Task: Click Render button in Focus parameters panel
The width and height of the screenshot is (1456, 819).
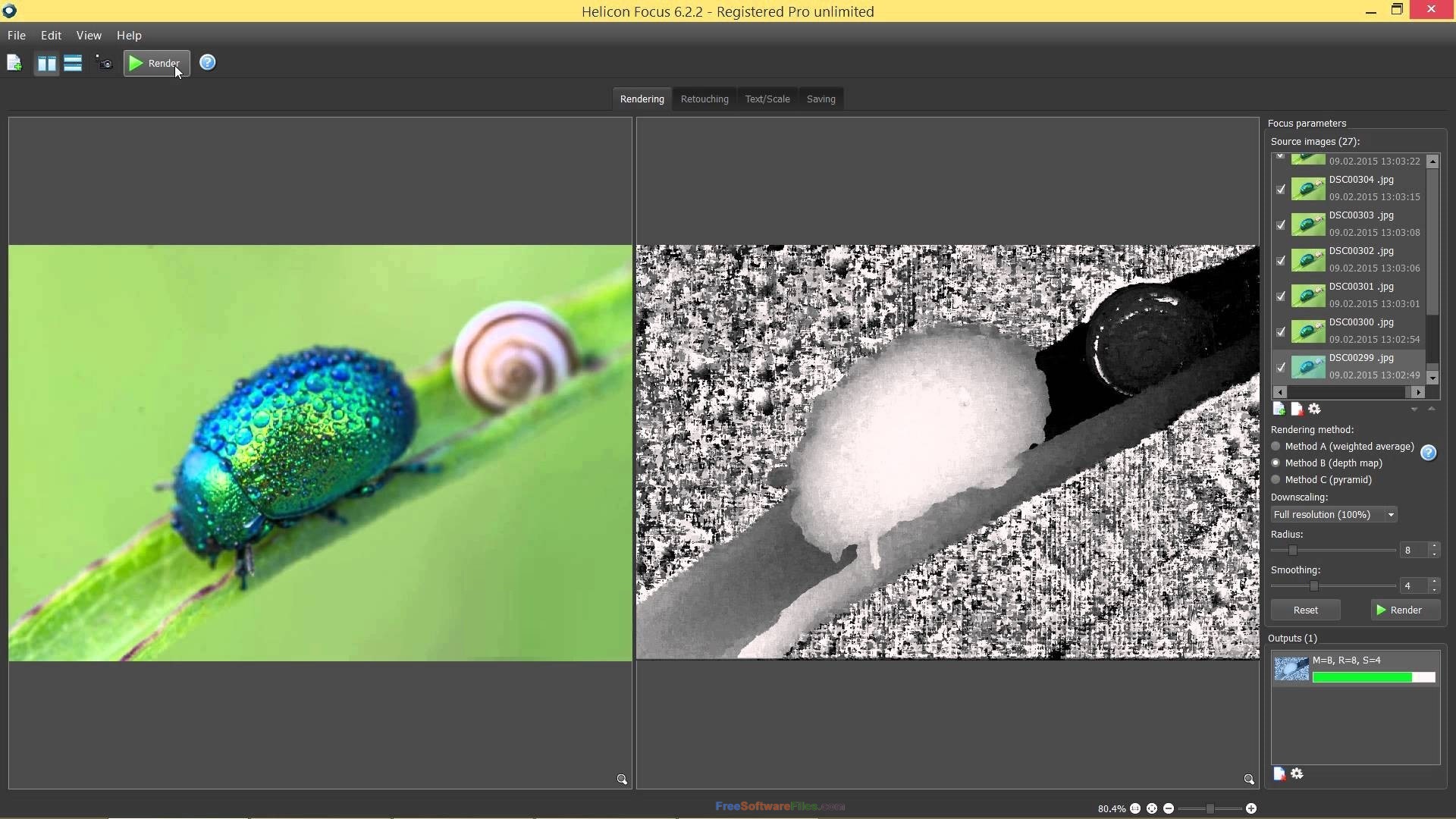Action: coord(1405,610)
